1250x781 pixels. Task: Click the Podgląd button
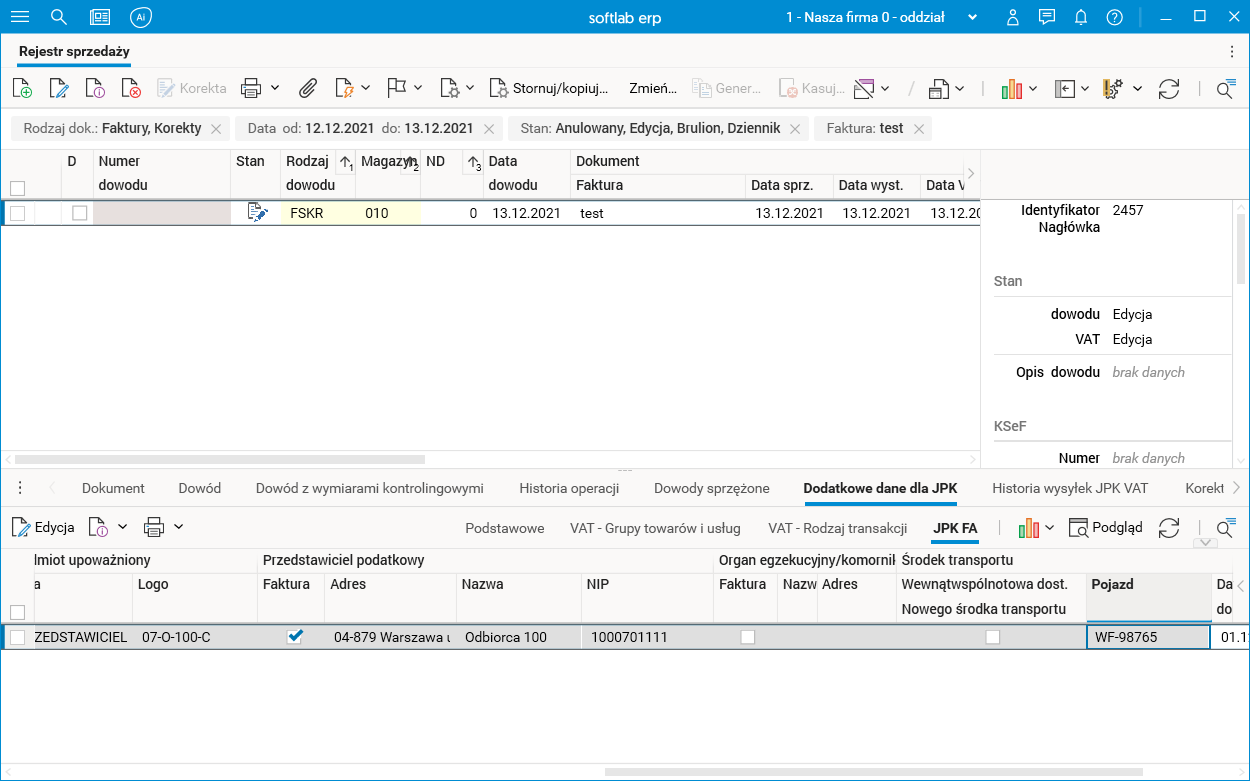pyautogui.click(x=1106, y=527)
